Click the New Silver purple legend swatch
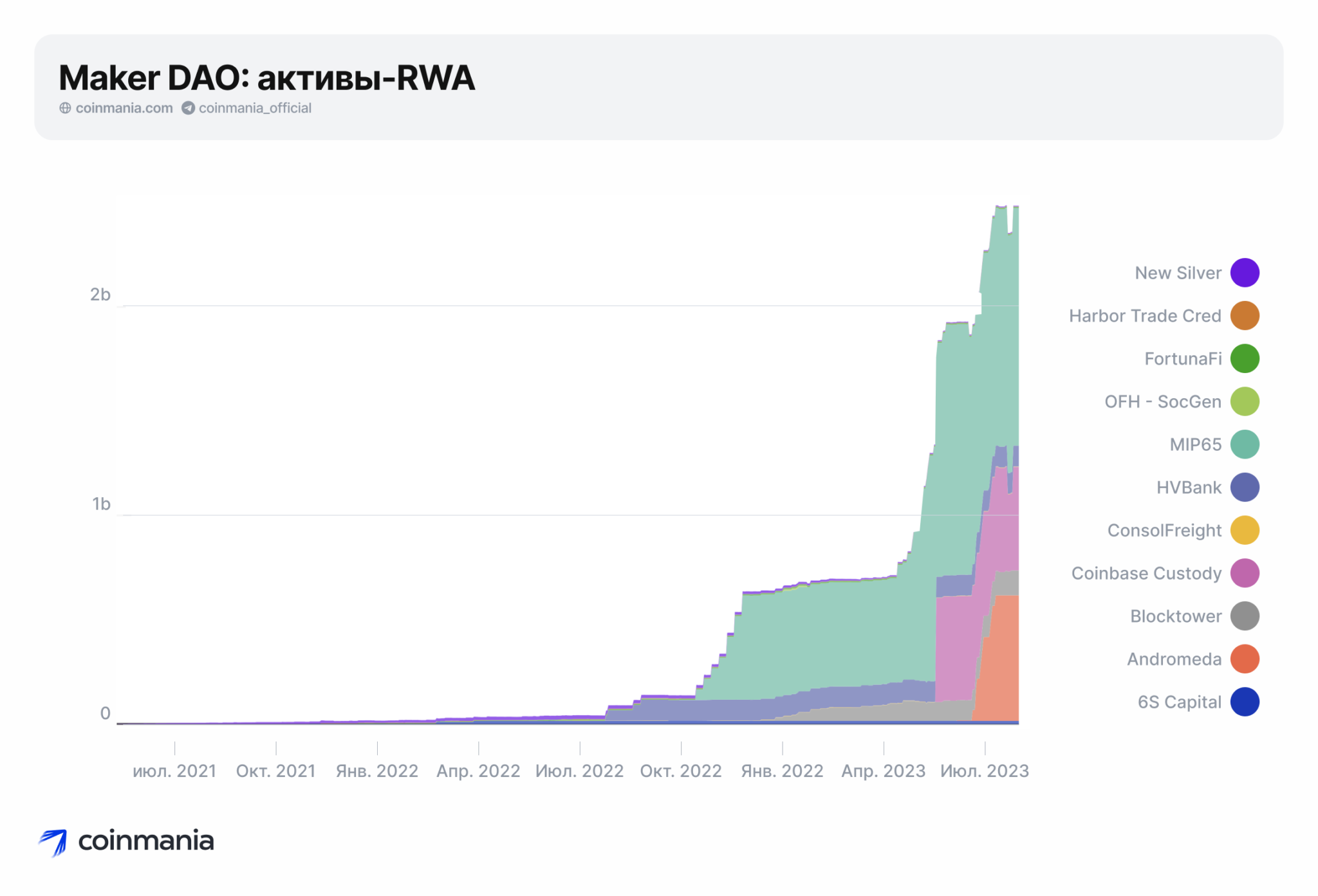 click(1245, 273)
